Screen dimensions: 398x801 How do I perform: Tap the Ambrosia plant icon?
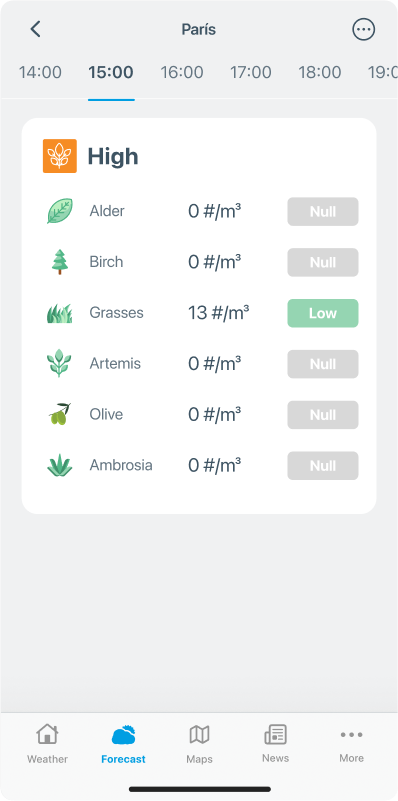coord(60,465)
